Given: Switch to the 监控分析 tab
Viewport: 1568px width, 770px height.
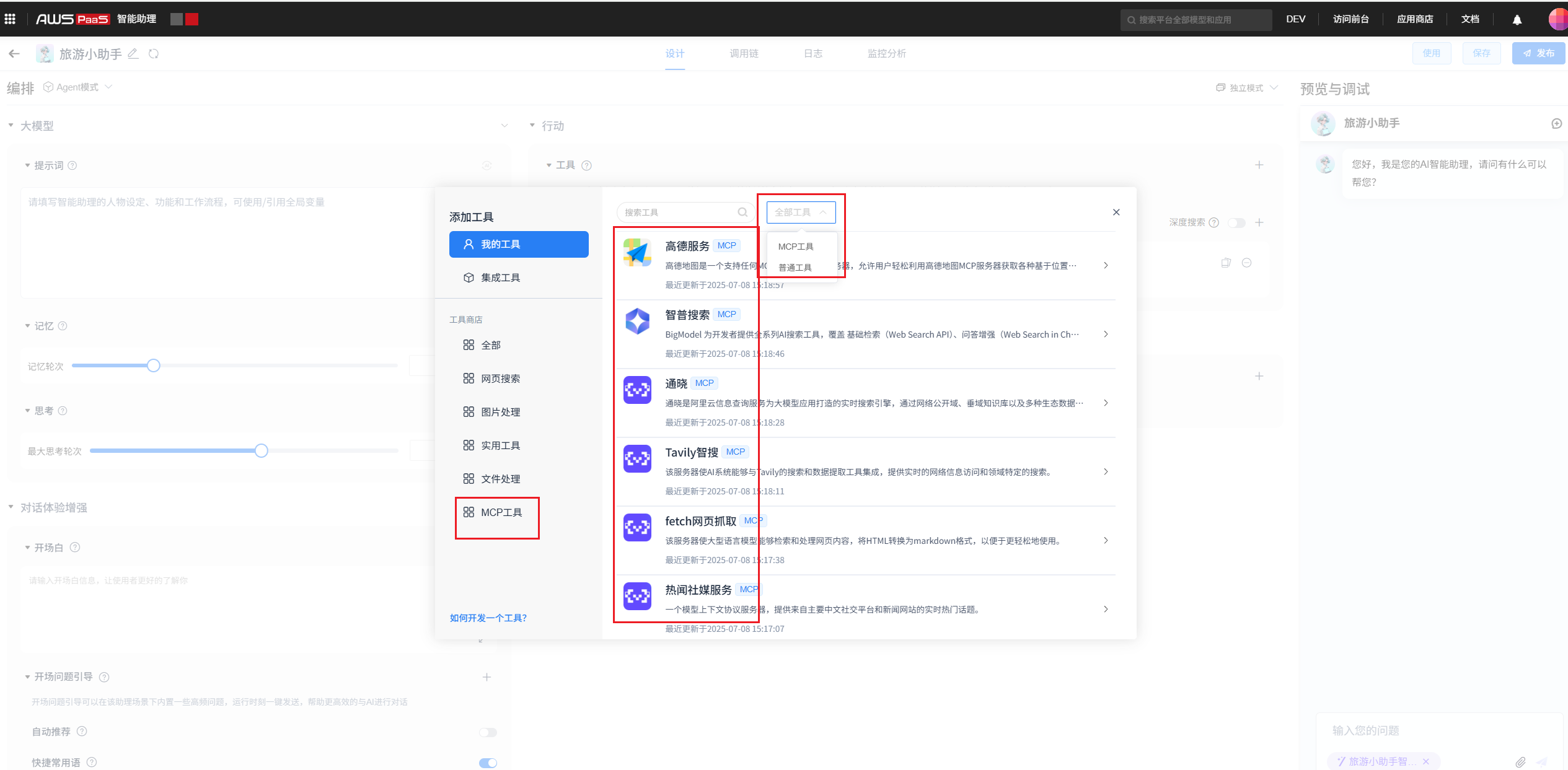Looking at the screenshot, I should (x=886, y=54).
